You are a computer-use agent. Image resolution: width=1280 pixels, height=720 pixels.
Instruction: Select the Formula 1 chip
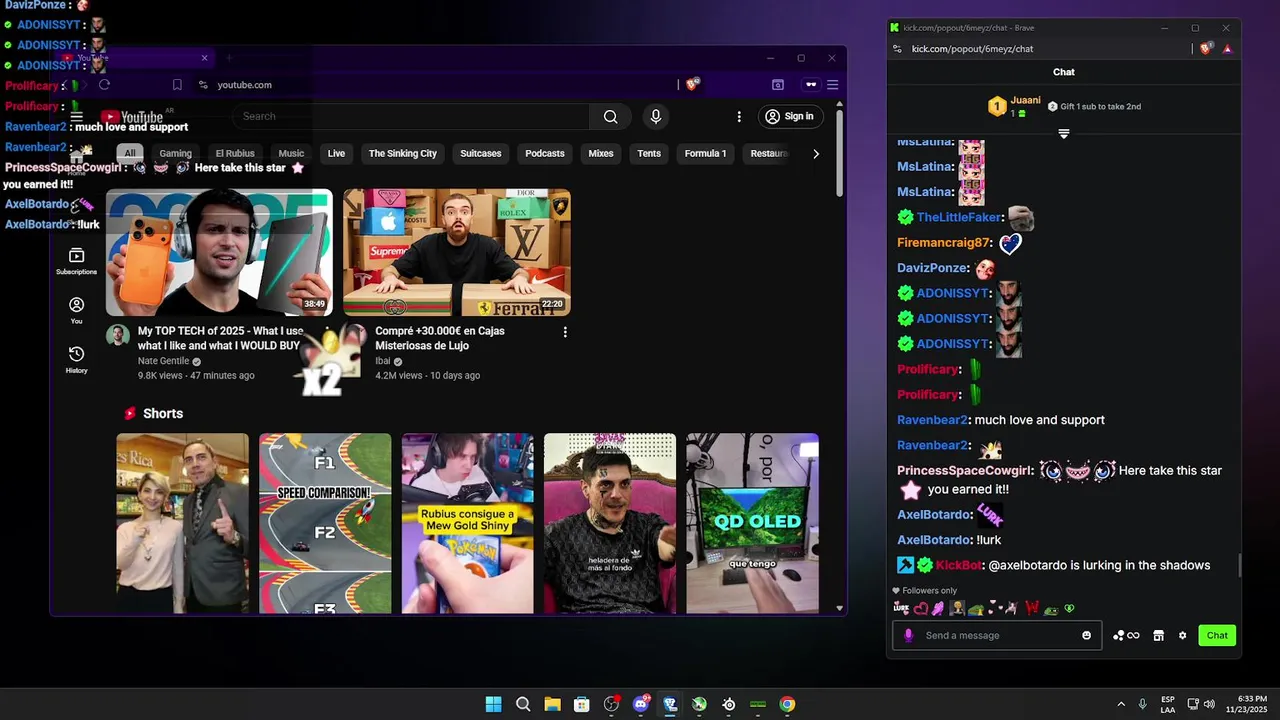pyautogui.click(x=705, y=154)
